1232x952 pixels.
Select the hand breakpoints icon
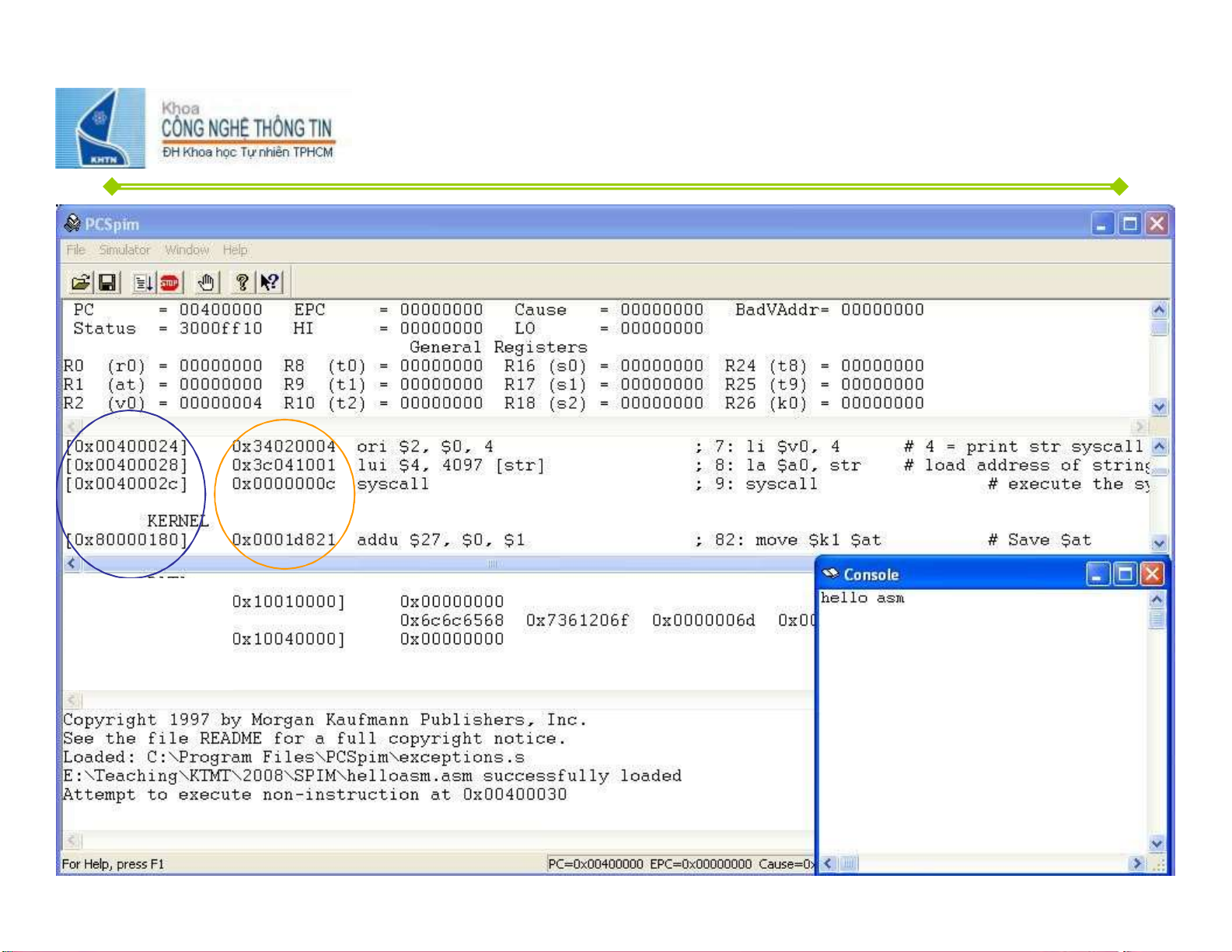coord(206,283)
